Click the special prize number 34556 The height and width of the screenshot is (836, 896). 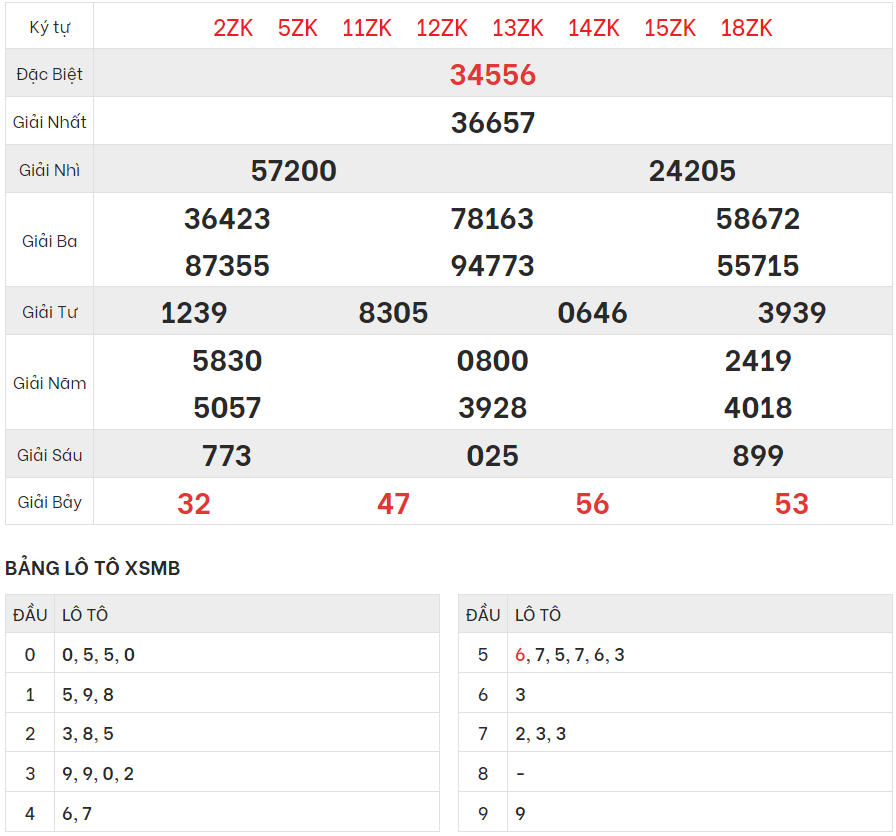point(493,75)
